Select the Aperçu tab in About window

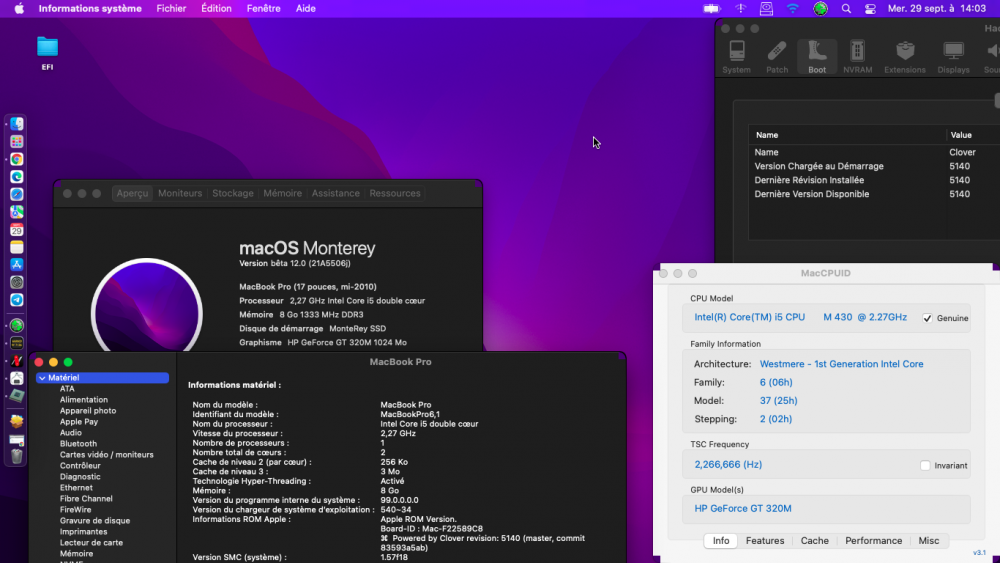coord(132,193)
